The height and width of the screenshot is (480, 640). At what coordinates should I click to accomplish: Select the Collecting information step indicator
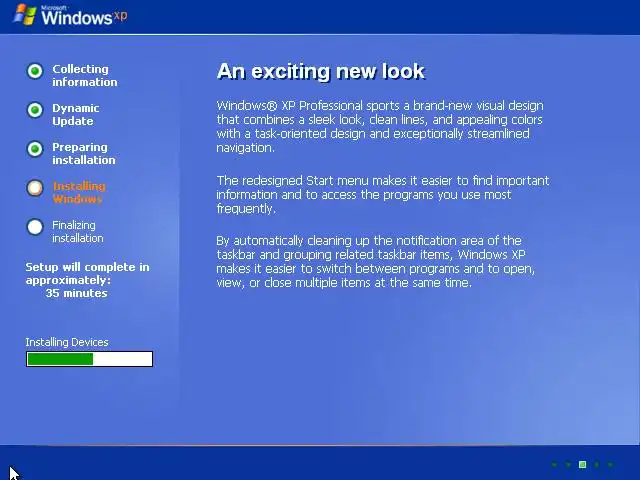pyautogui.click(x=35, y=71)
